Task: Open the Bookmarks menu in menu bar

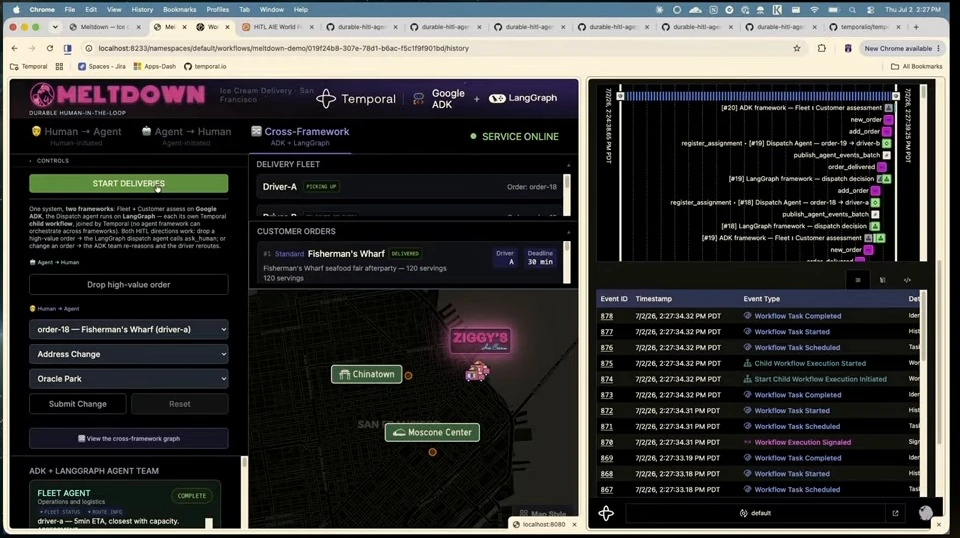Action: pyautogui.click(x=179, y=10)
